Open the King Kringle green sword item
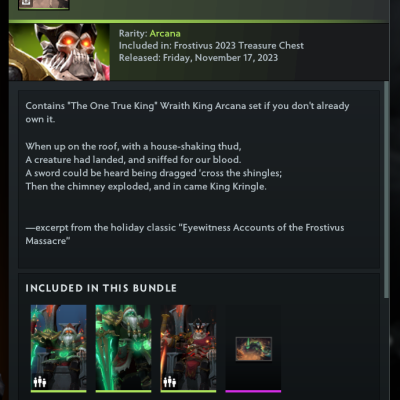 click(123, 347)
